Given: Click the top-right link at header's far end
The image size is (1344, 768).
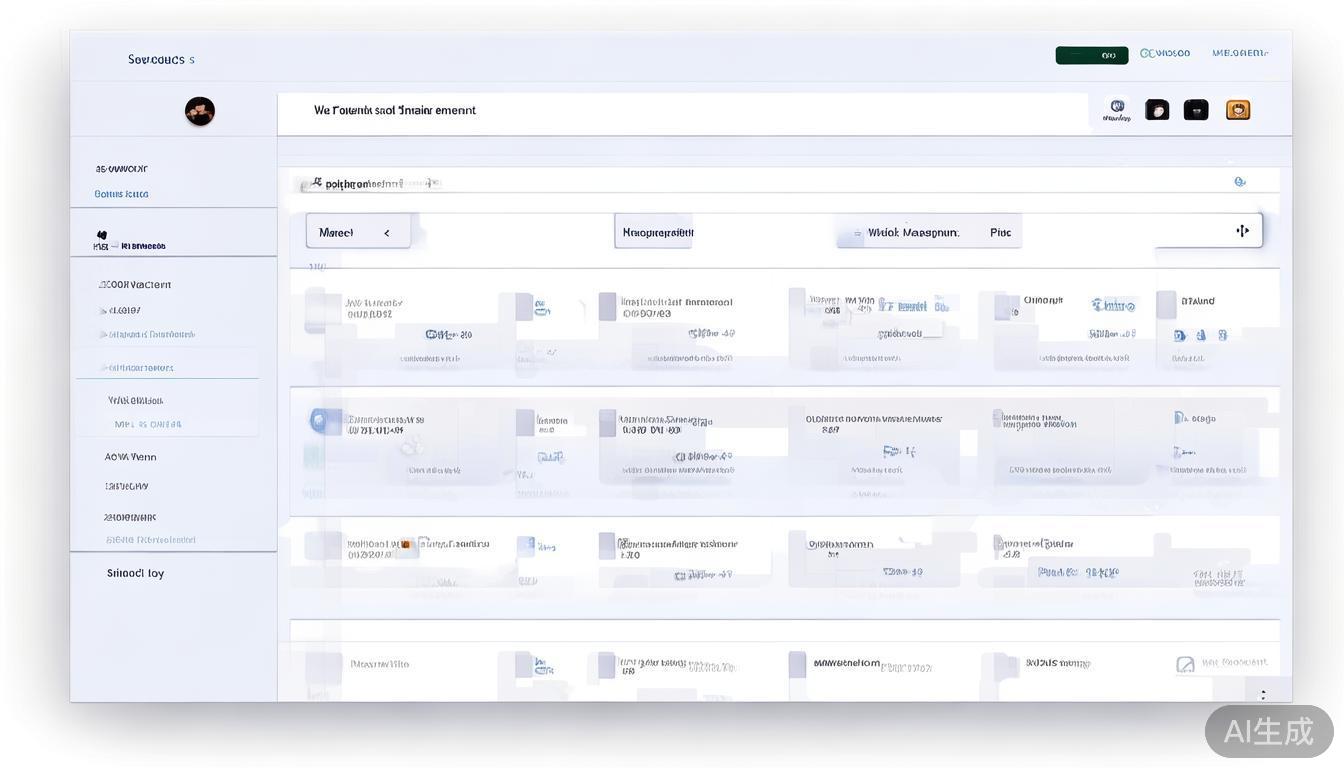Looking at the screenshot, I should 1240,53.
